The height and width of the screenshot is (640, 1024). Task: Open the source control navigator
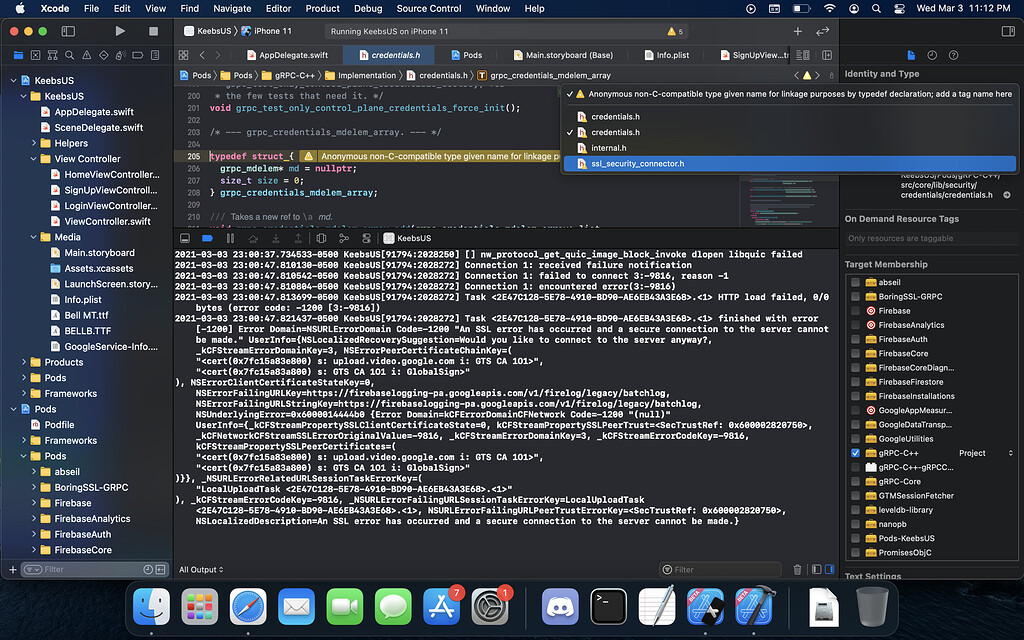click(35, 55)
